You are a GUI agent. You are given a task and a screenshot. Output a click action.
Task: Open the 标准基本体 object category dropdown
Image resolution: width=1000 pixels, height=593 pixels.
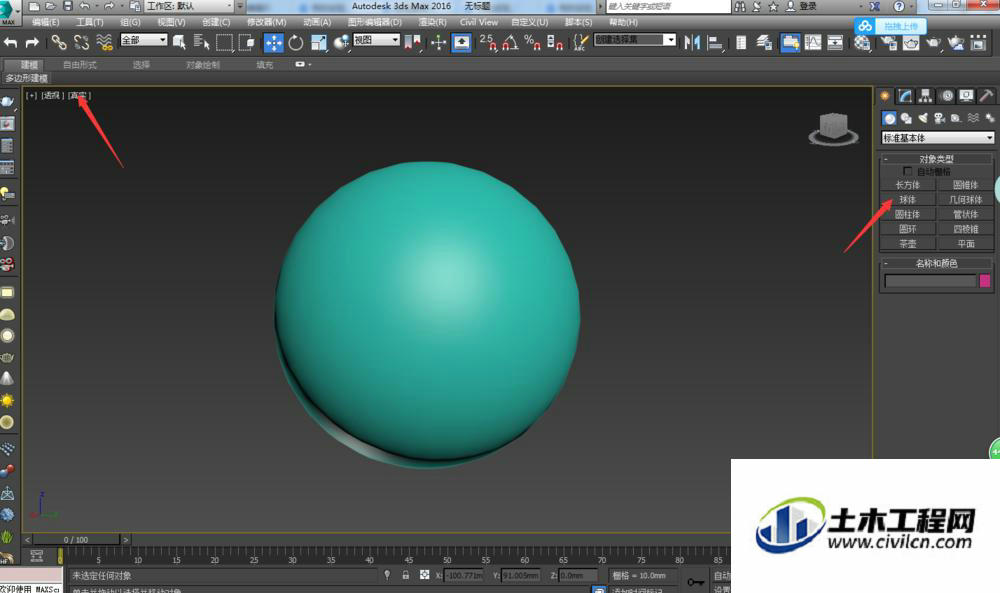[x=938, y=138]
